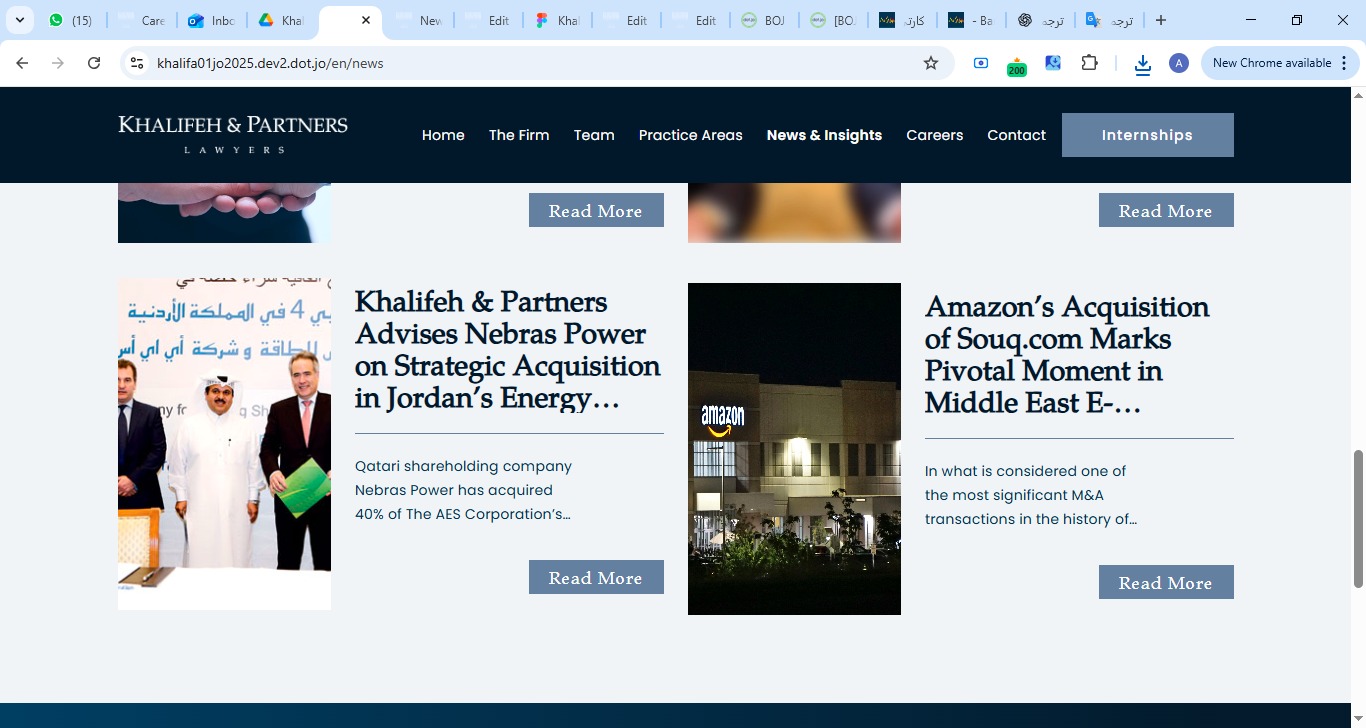Open the profile avatar A

(1179, 63)
